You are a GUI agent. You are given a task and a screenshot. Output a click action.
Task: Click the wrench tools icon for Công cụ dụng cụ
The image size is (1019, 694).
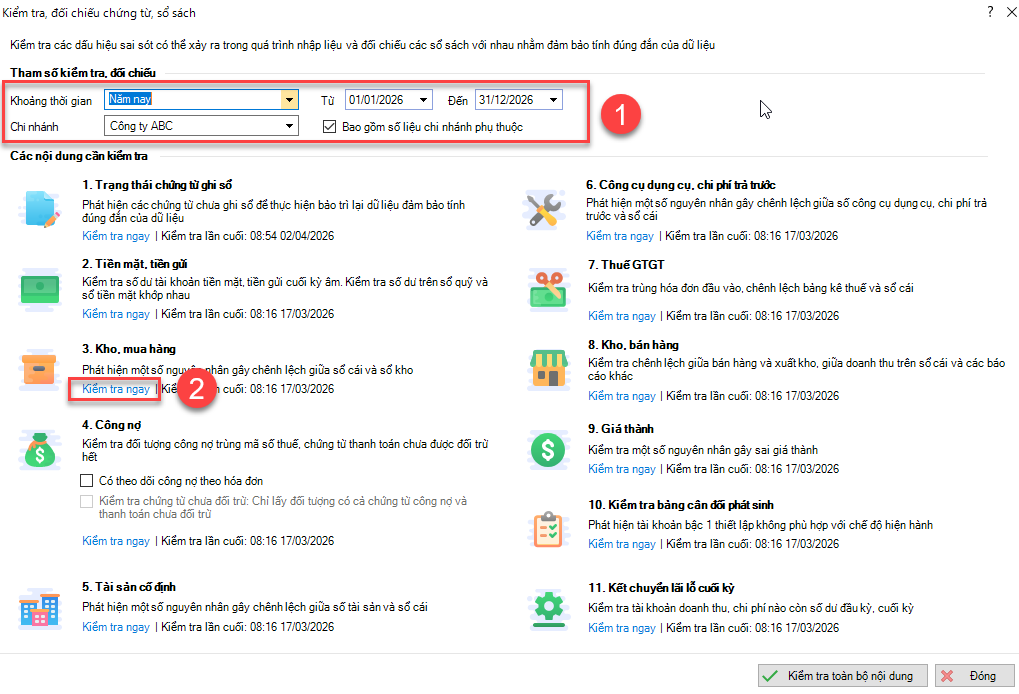tap(543, 209)
